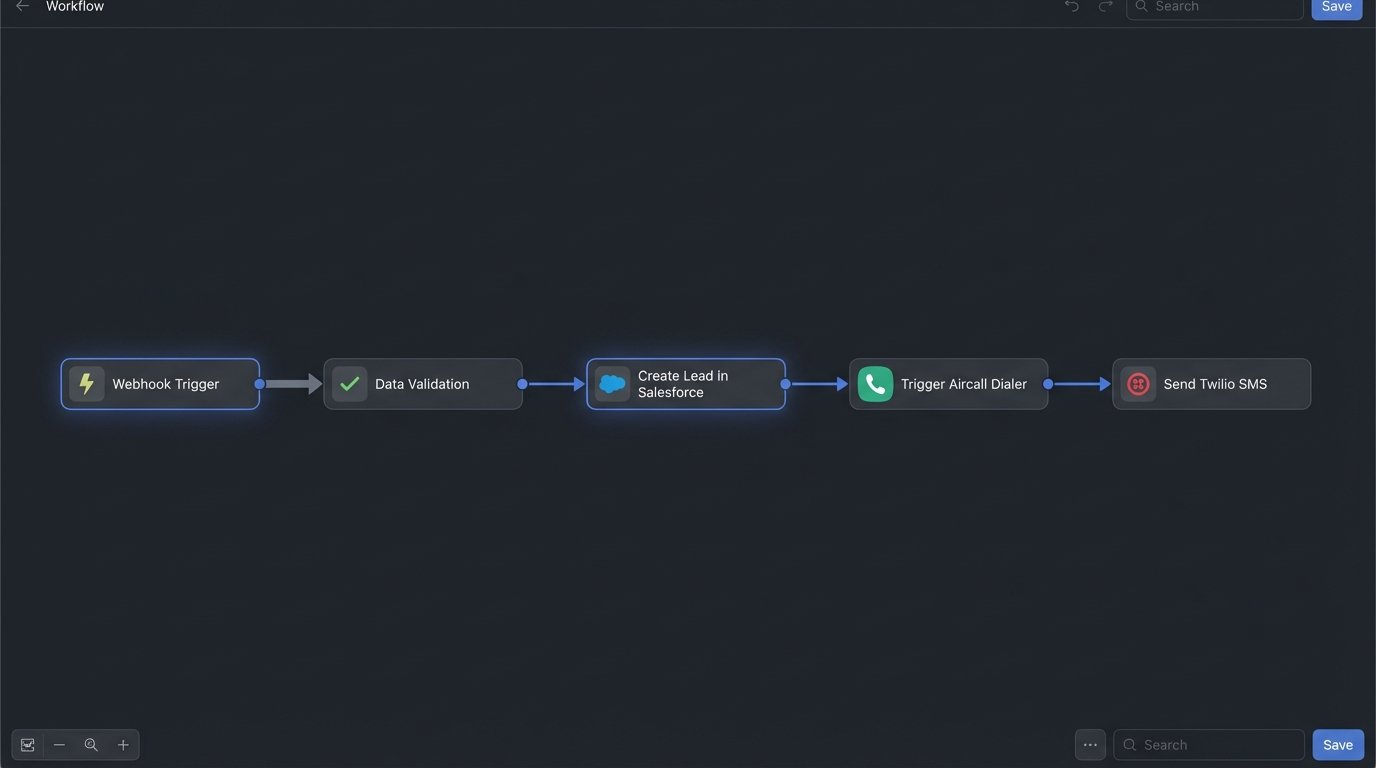Zoom in with the plus icon

(x=123, y=745)
